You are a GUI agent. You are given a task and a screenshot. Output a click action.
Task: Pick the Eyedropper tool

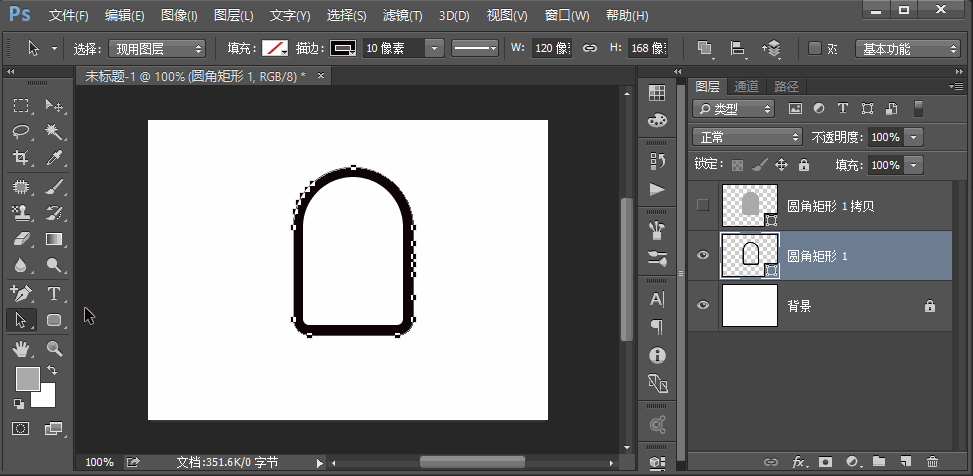[x=54, y=158]
